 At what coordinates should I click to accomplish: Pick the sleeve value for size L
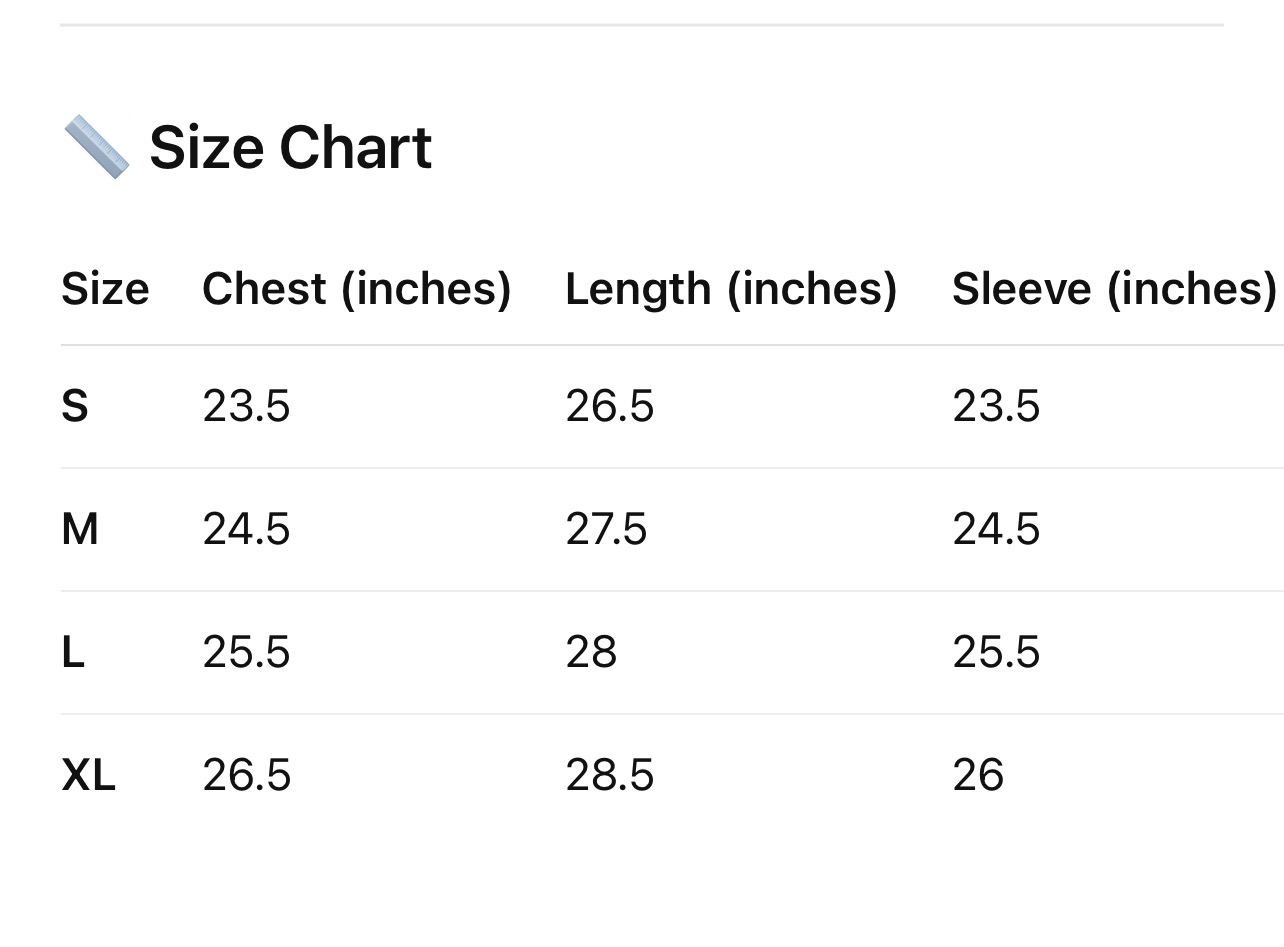point(996,653)
